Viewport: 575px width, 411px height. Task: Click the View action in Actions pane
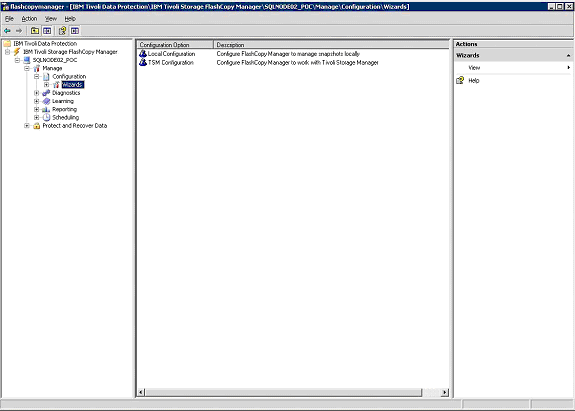pos(474,68)
